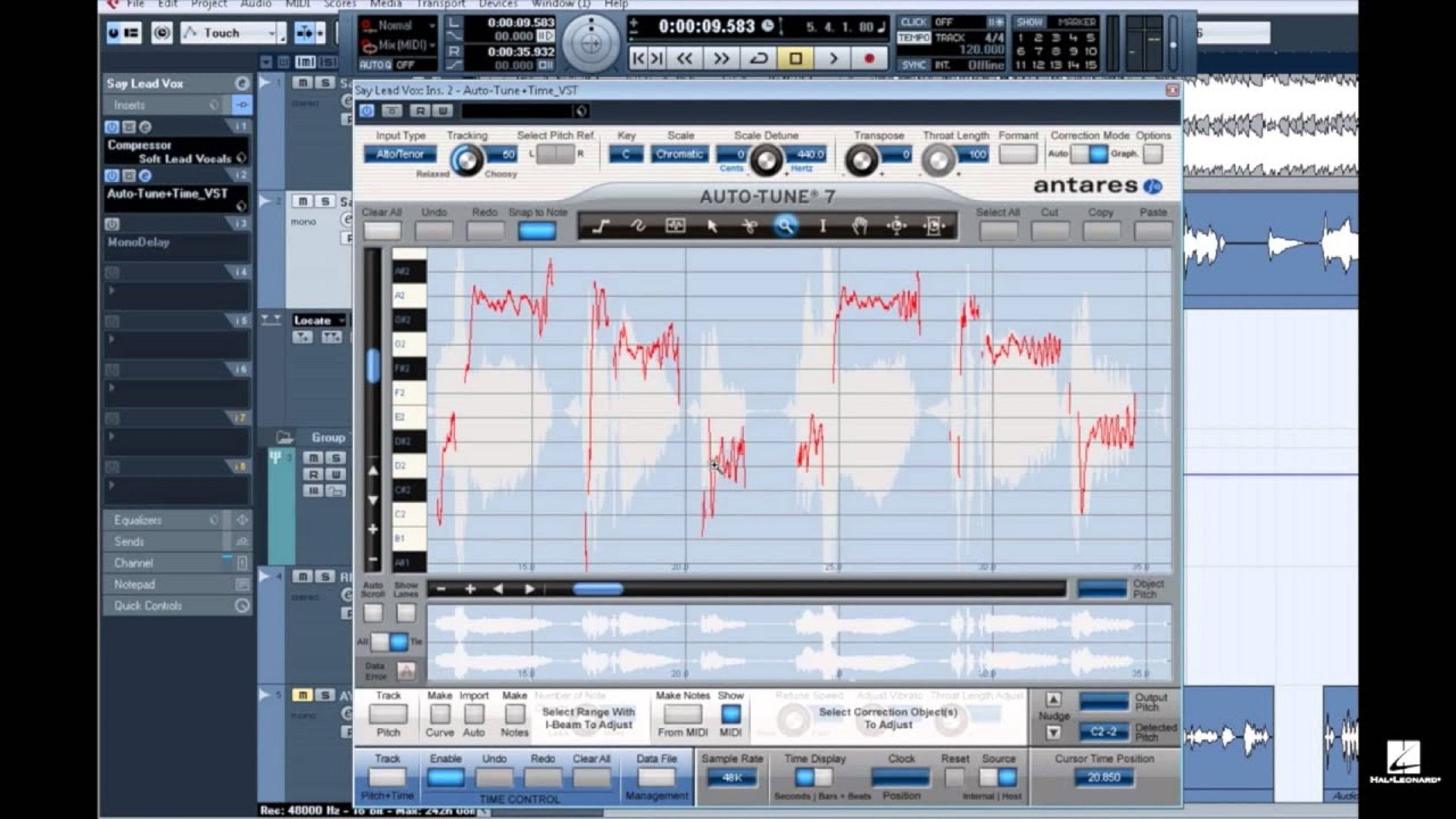Screen dimensions: 1456x819
Task: Select the Note tool icon
Action: (x=675, y=227)
